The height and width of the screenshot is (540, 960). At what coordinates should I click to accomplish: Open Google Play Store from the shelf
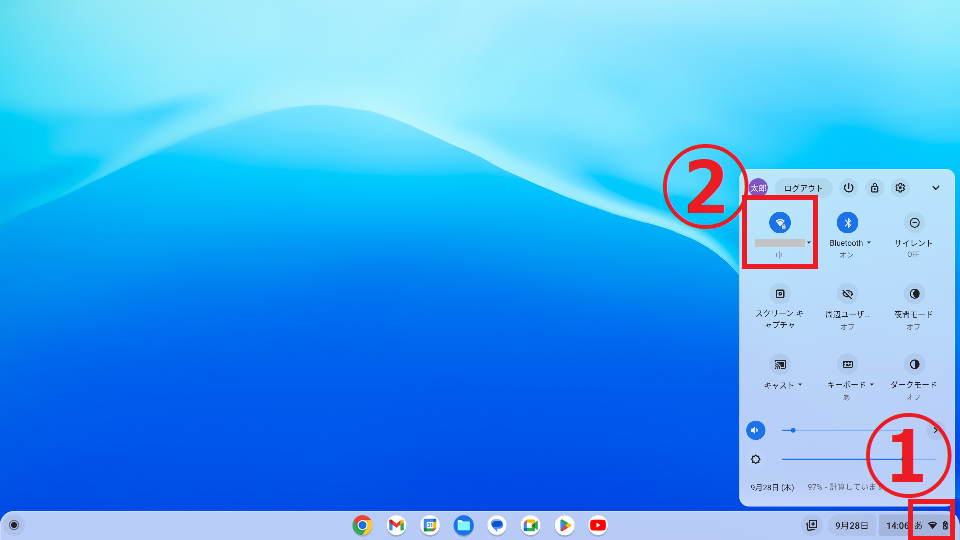[x=564, y=525]
